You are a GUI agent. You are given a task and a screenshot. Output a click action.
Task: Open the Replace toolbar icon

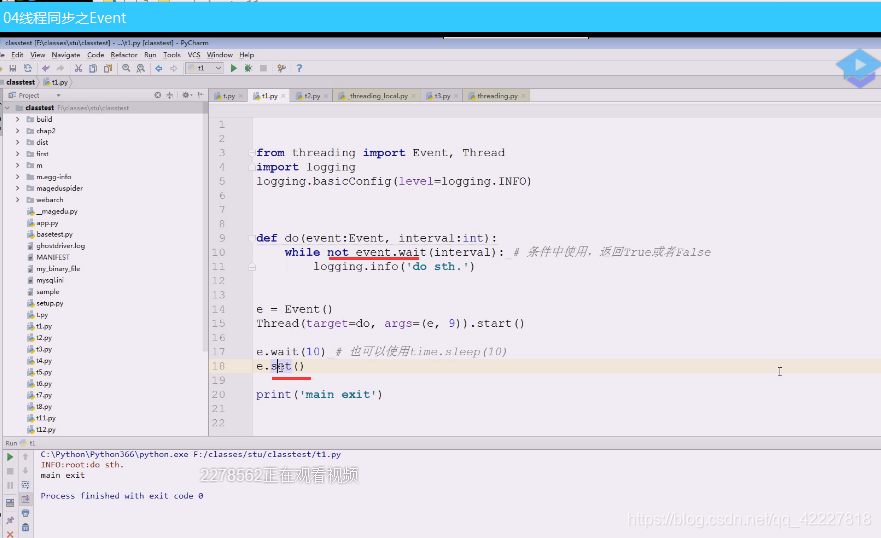[x=140, y=68]
